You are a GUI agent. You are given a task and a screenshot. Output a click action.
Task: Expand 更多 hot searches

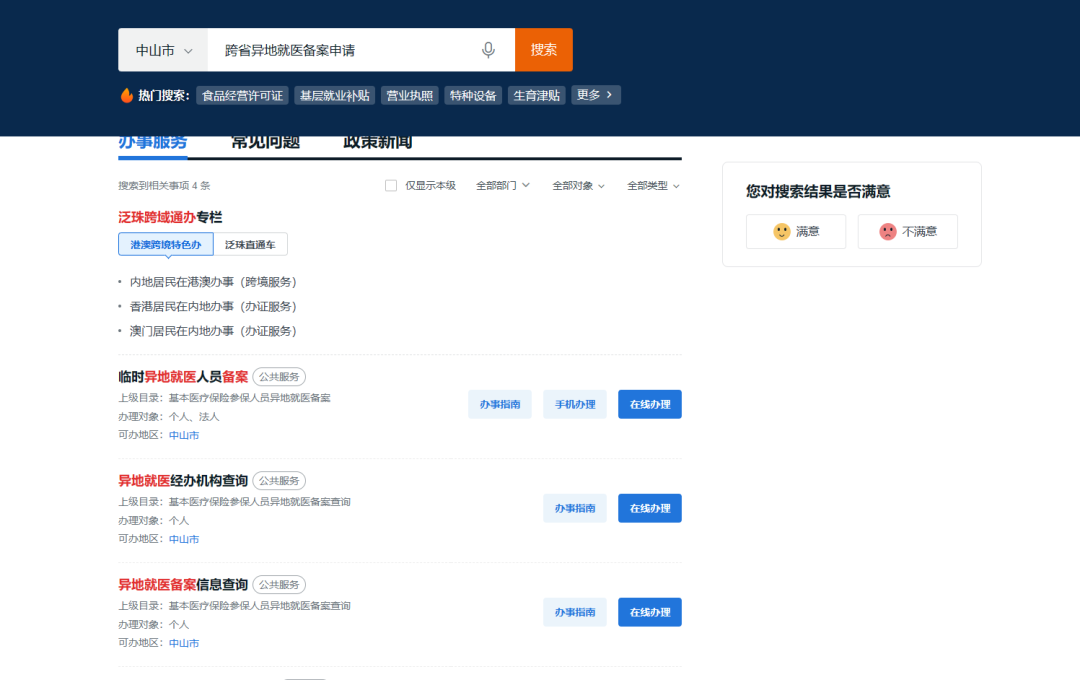click(x=596, y=95)
